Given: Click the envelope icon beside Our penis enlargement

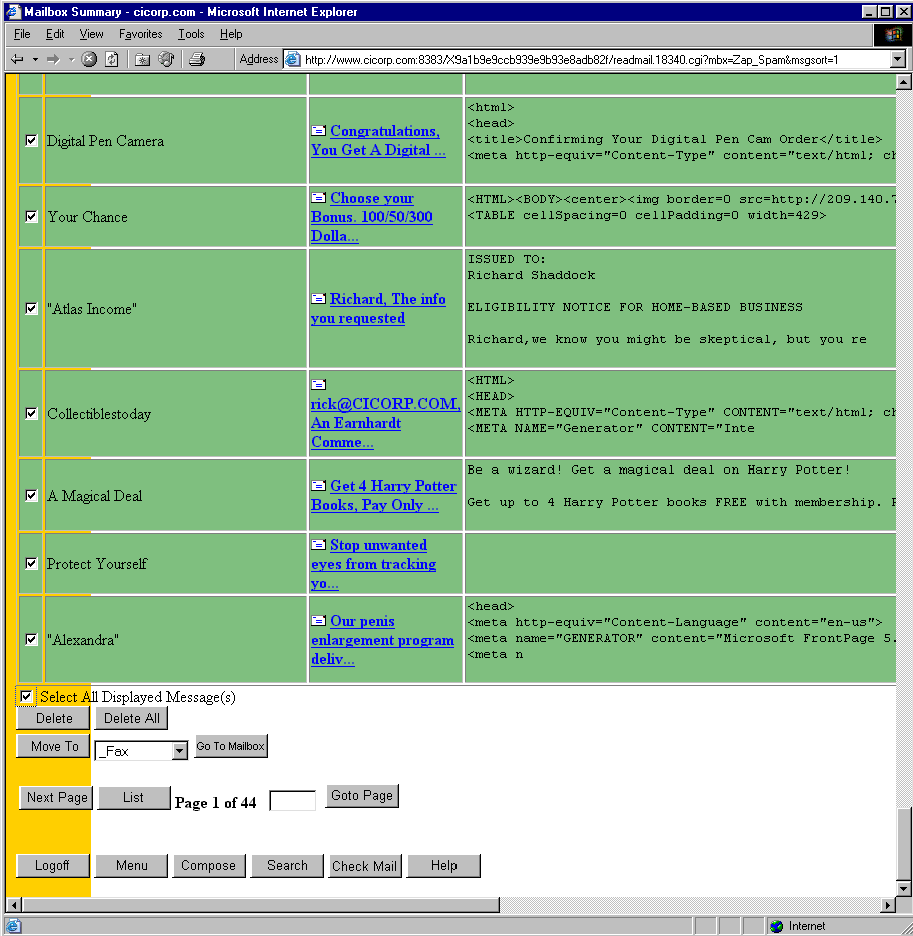Looking at the screenshot, I should (319, 620).
